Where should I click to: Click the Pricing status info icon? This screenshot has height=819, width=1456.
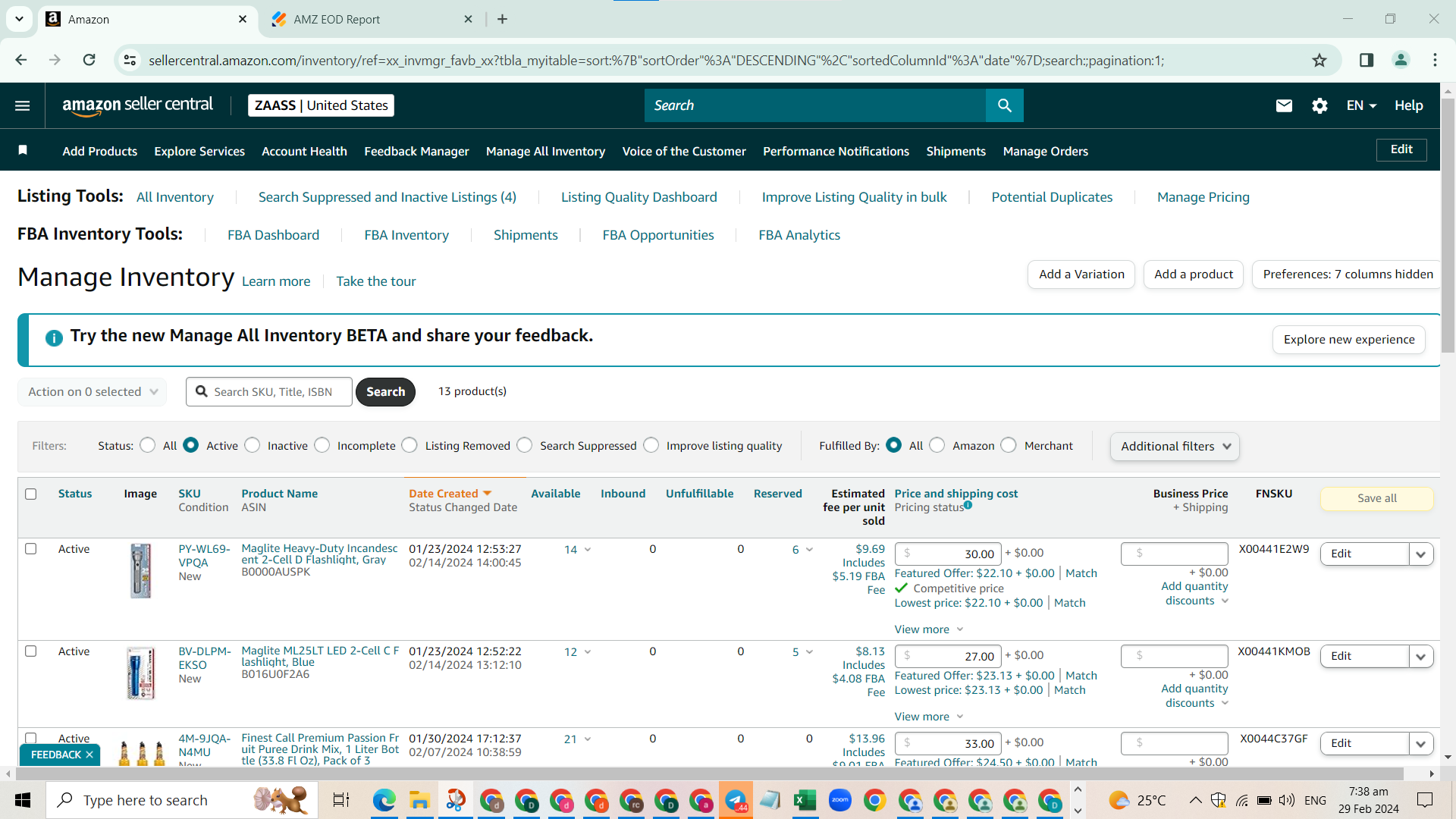968,505
